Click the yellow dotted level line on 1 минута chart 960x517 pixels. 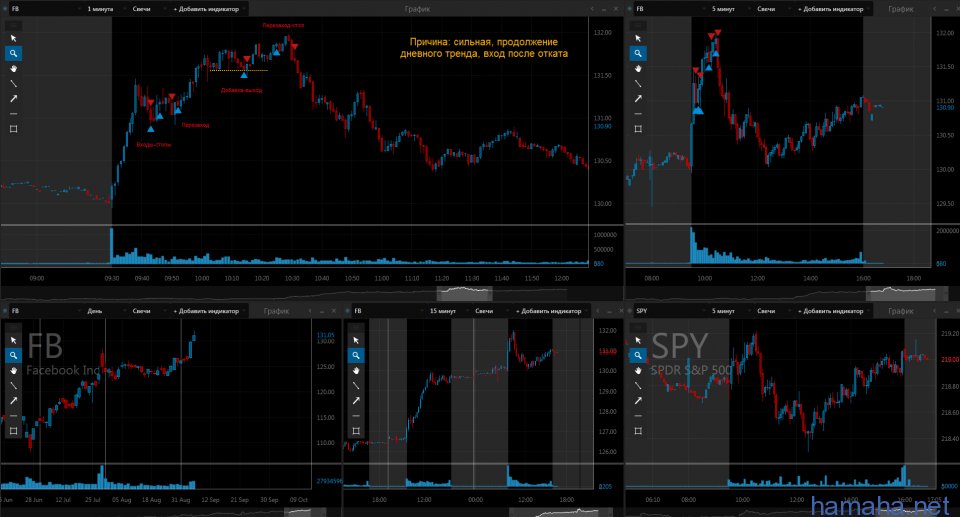click(239, 70)
